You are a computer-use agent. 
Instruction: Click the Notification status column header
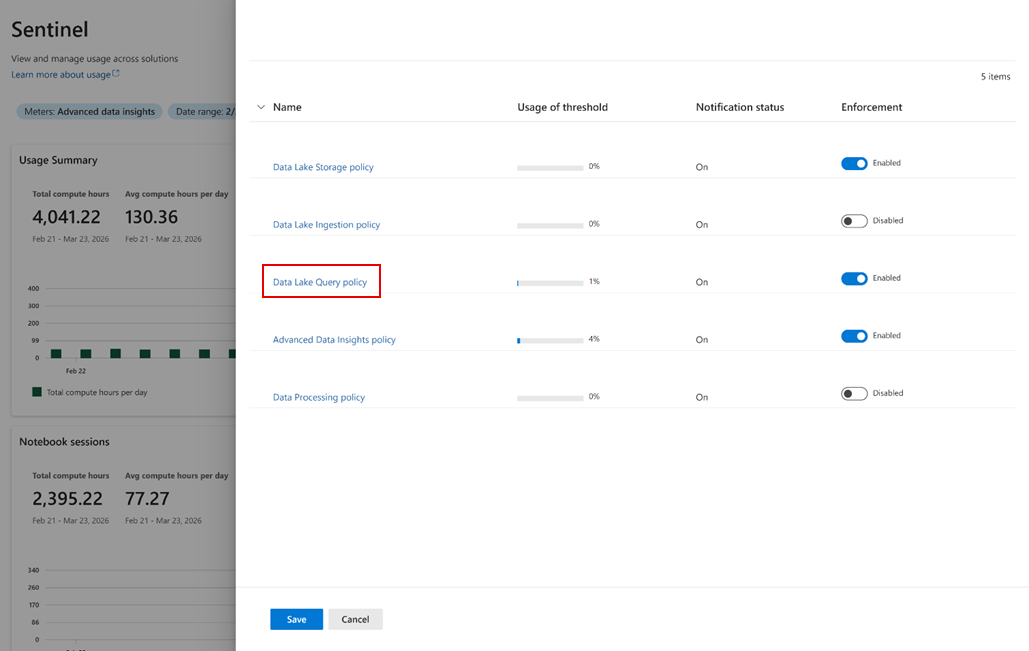(x=740, y=107)
